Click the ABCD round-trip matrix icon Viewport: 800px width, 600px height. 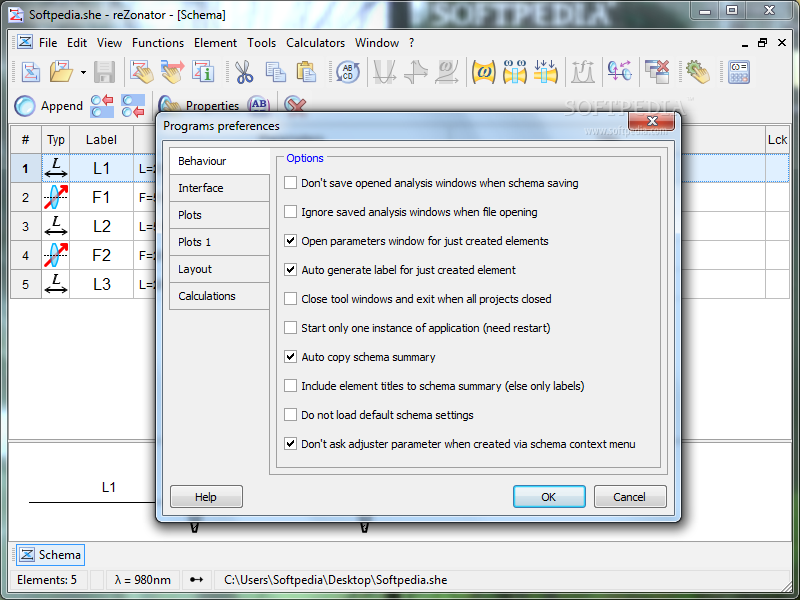pyautogui.click(x=347, y=72)
